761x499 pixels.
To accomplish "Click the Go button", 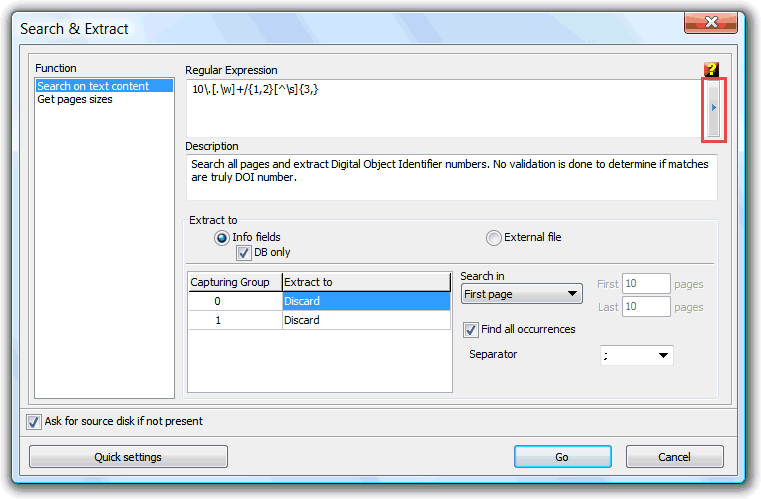I will point(562,457).
